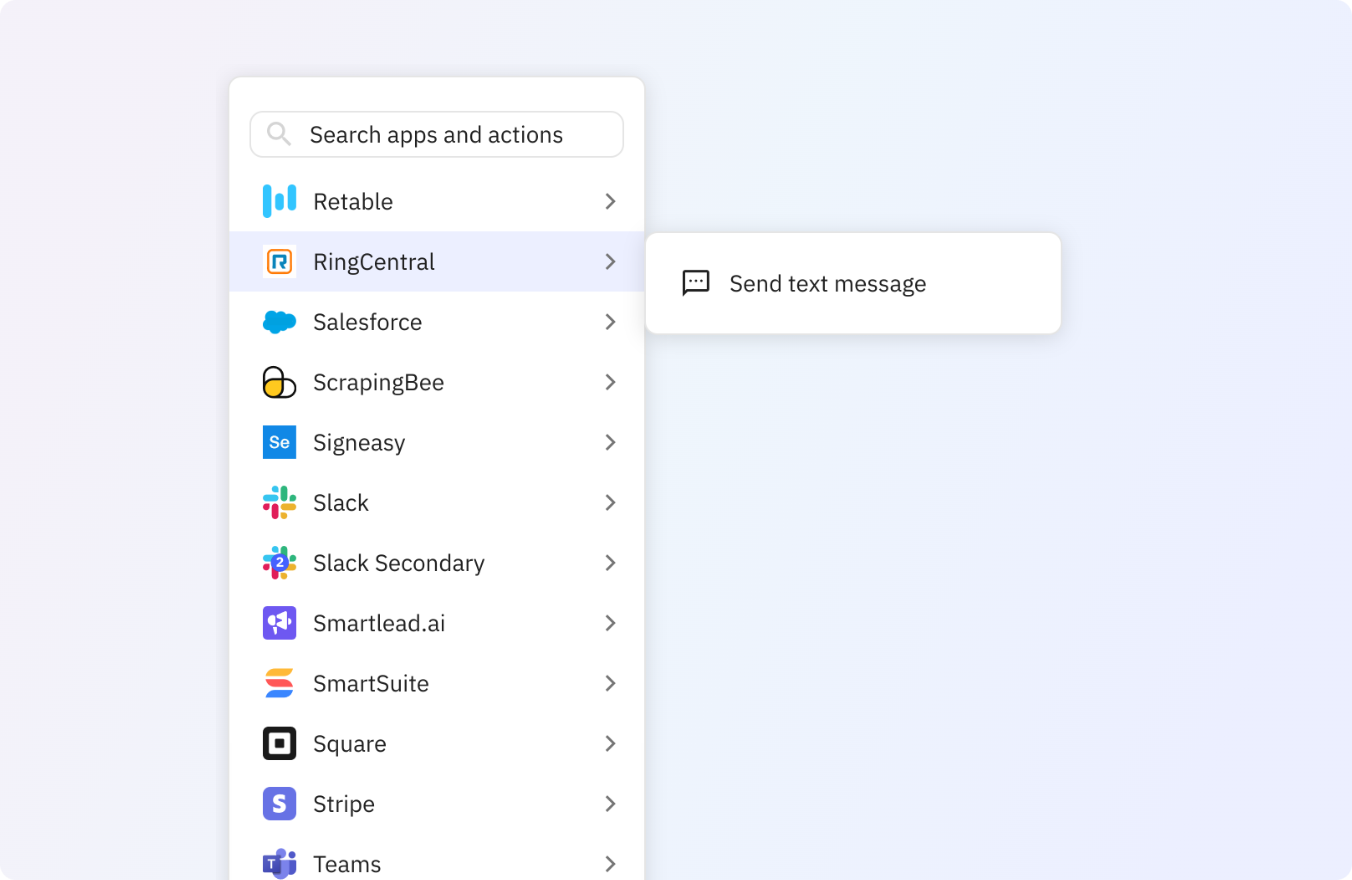This screenshot has height=880, width=1352.
Task: Expand the SmartSuite row chevron
Action: coord(610,683)
